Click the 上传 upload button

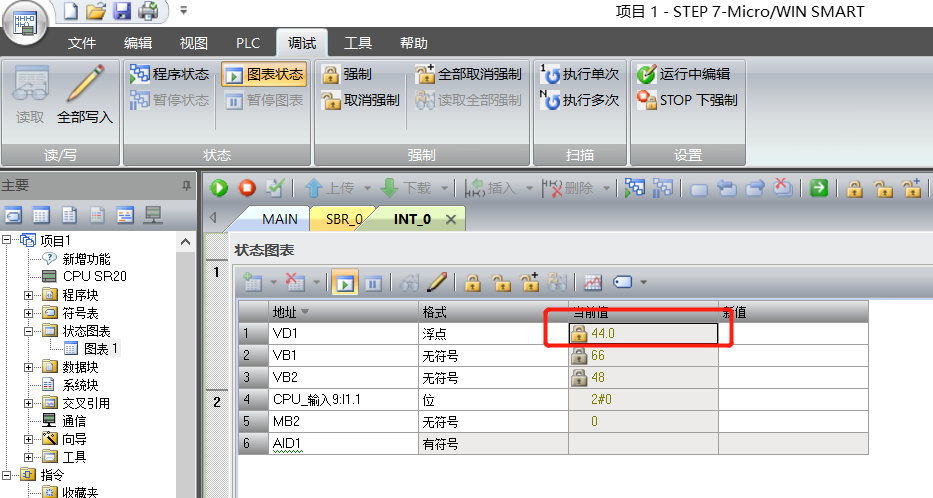tap(330, 188)
